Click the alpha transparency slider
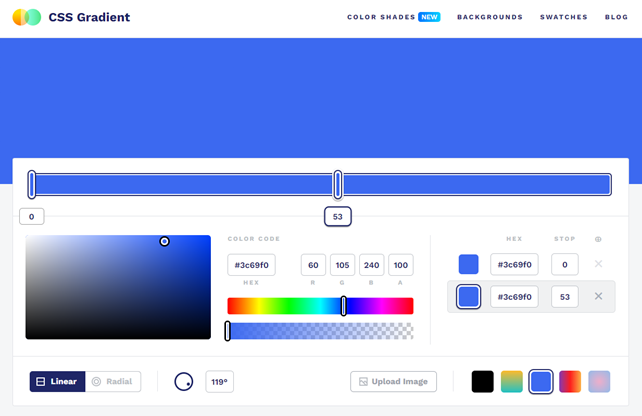Viewport: 642px width, 416px height. click(320, 330)
